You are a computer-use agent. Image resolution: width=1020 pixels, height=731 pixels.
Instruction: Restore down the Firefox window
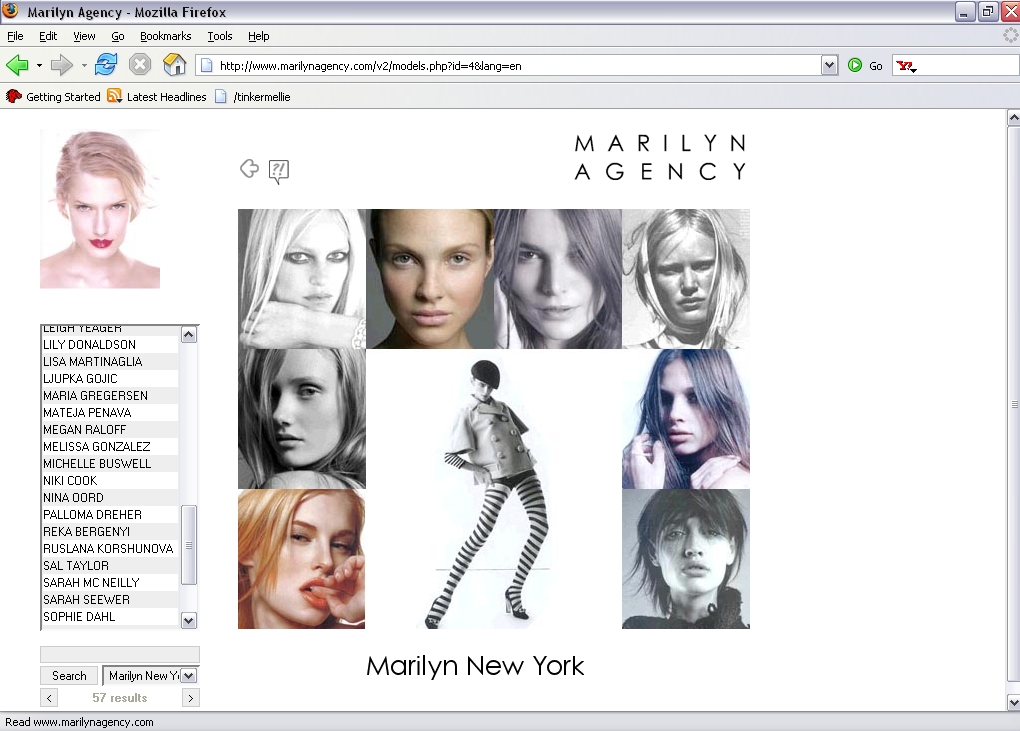[x=987, y=12]
